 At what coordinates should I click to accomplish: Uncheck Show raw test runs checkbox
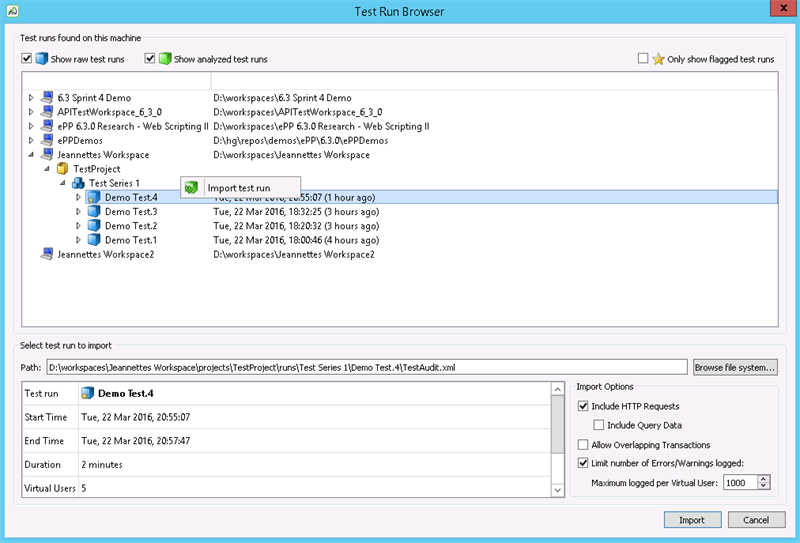(27, 59)
